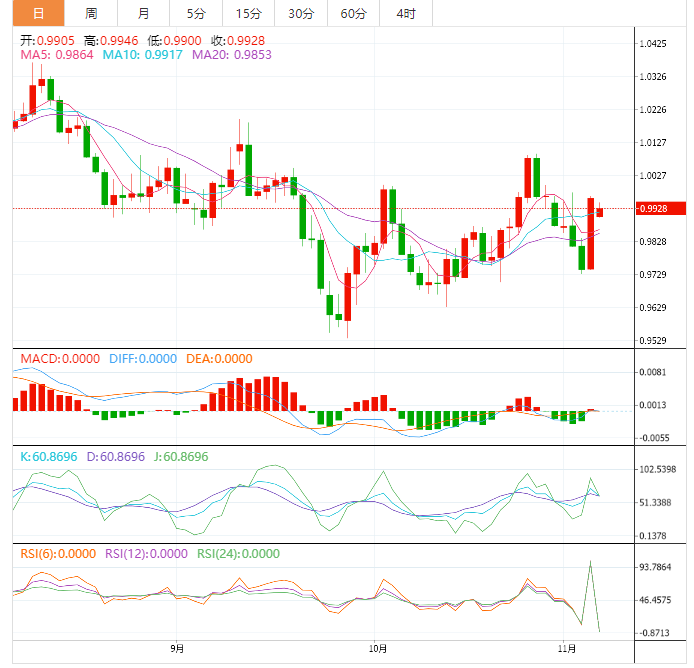Click the 0.9629 price axis label
Viewport: 694px width, 668px height.
pyautogui.click(x=653, y=308)
